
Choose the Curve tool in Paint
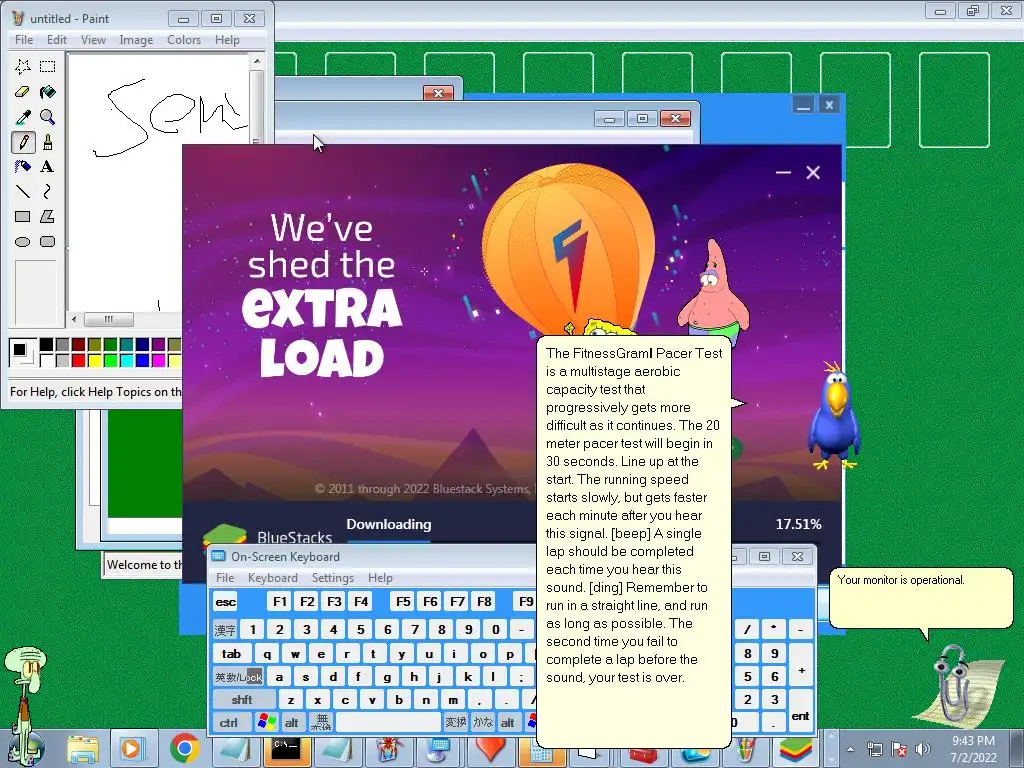coord(47,191)
